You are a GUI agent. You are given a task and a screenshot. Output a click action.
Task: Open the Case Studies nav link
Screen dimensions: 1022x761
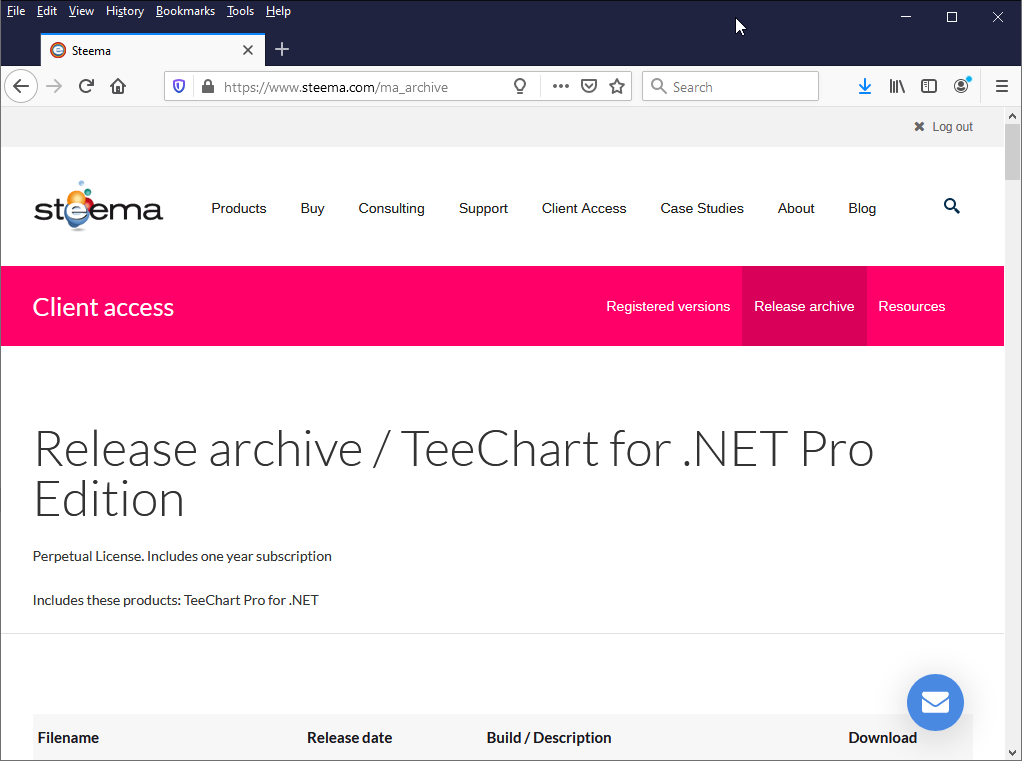pos(702,208)
